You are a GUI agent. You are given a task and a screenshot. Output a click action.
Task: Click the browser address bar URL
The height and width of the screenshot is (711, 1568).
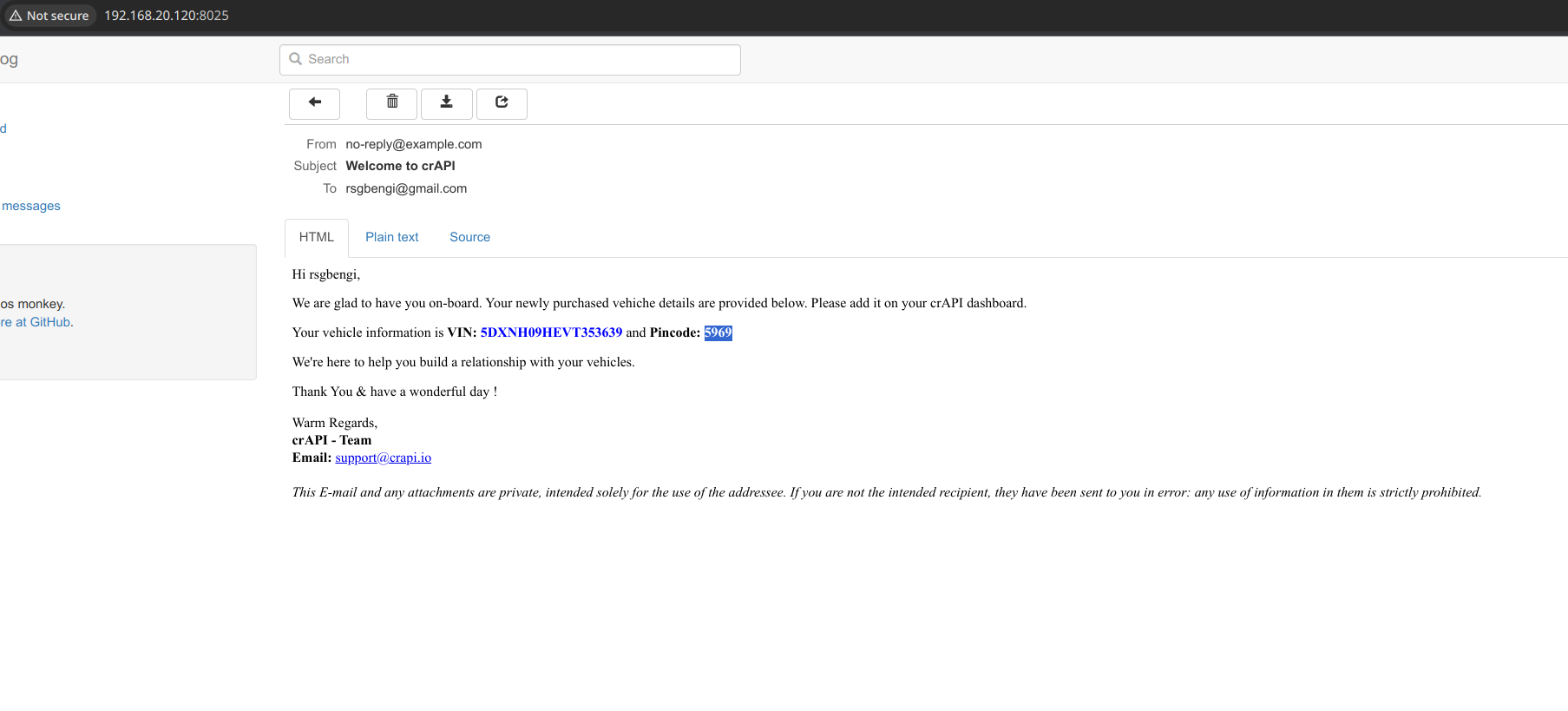click(167, 16)
